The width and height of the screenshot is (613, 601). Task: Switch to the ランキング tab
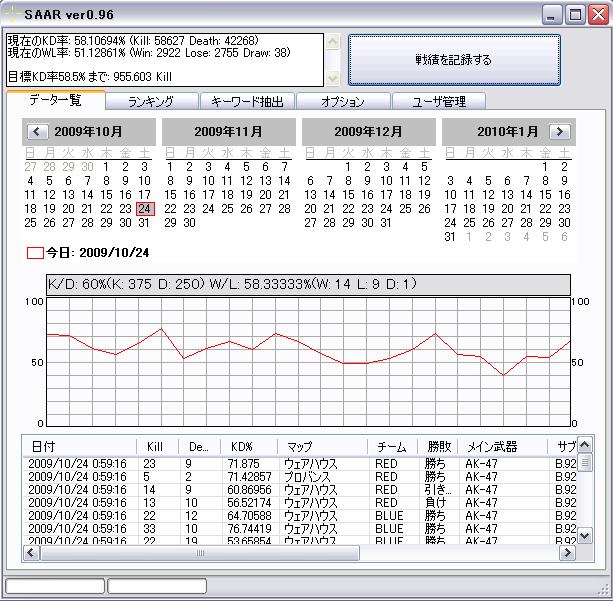[151, 102]
